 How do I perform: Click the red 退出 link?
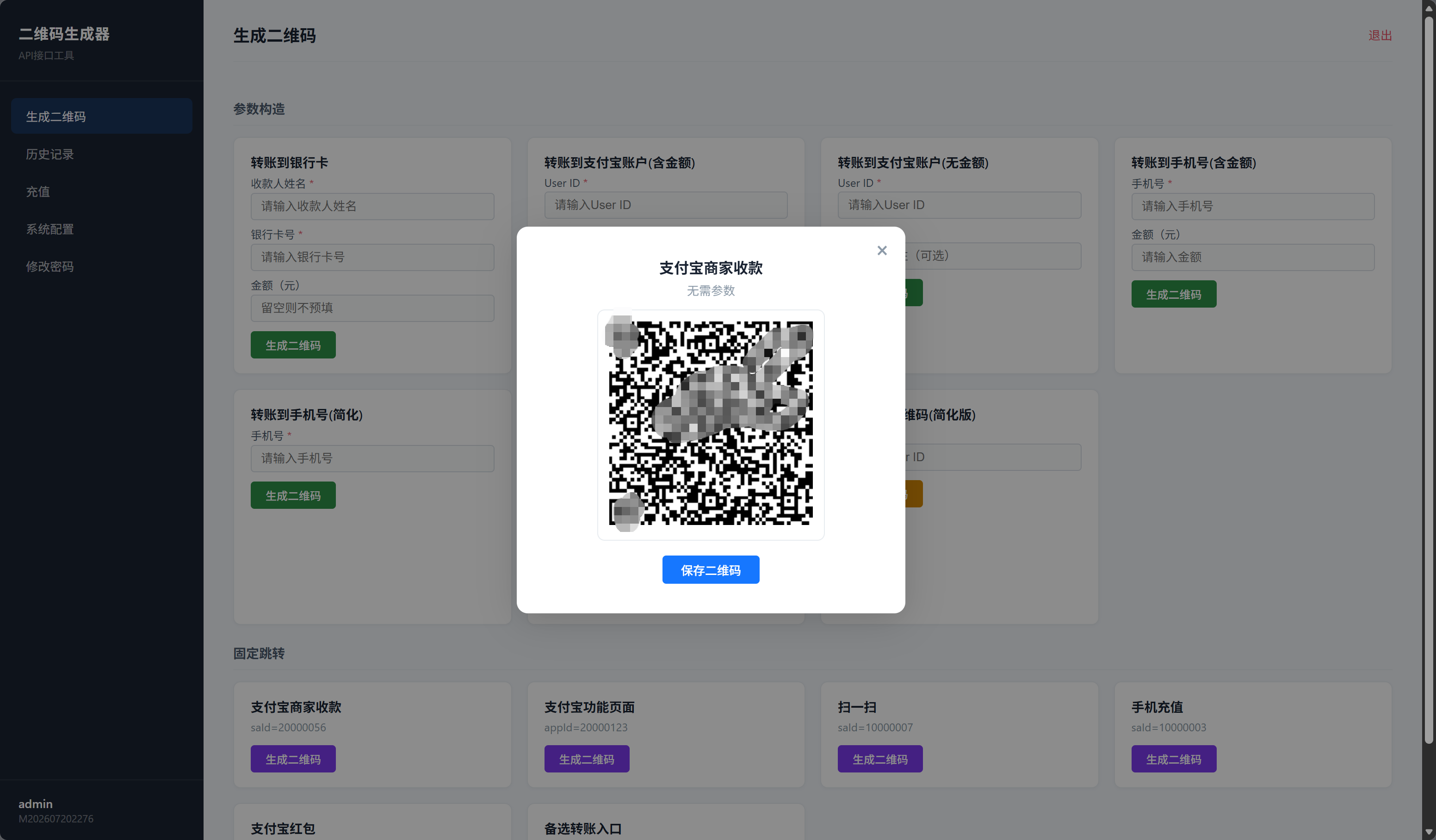tap(1380, 35)
